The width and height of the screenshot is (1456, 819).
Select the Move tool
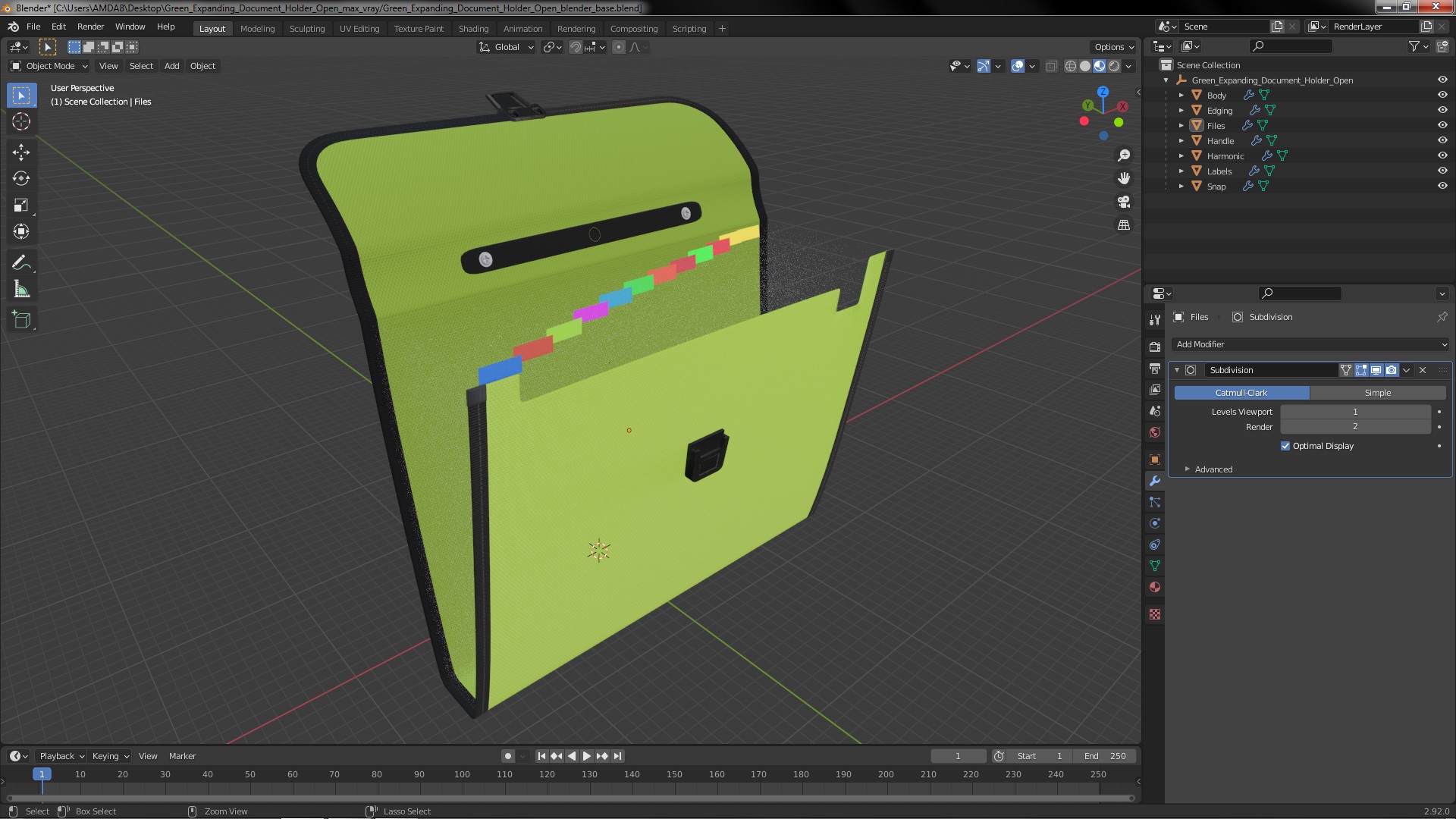click(x=21, y=152)
